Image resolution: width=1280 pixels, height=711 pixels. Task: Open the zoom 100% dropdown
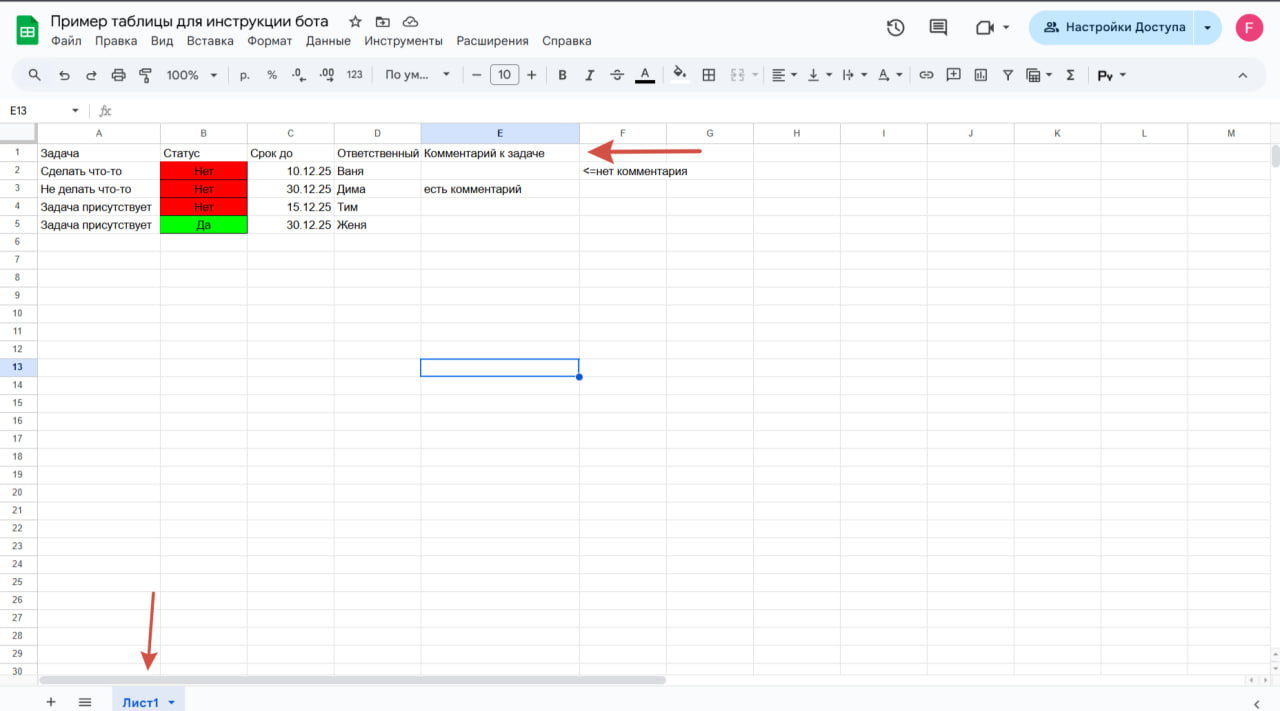(191, 75)
